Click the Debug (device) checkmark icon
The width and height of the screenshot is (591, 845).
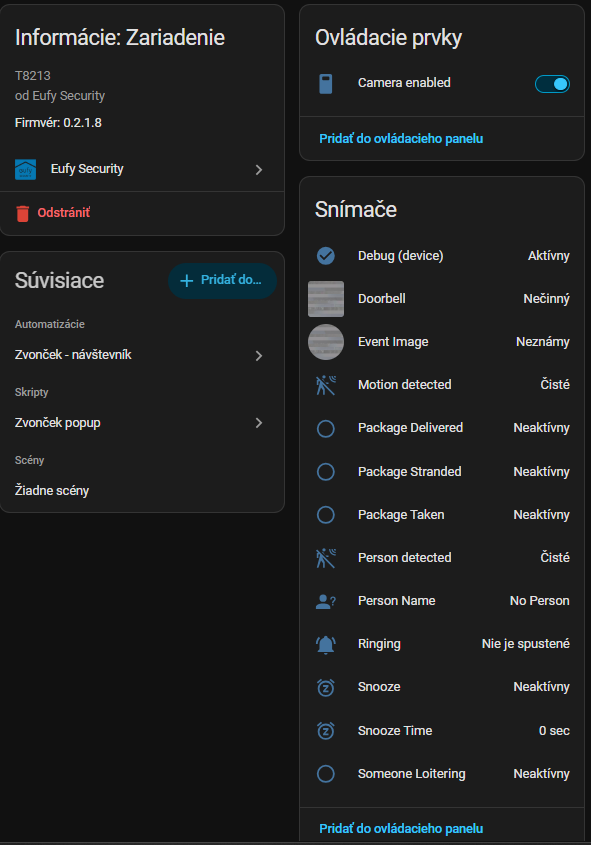[325, 255]
